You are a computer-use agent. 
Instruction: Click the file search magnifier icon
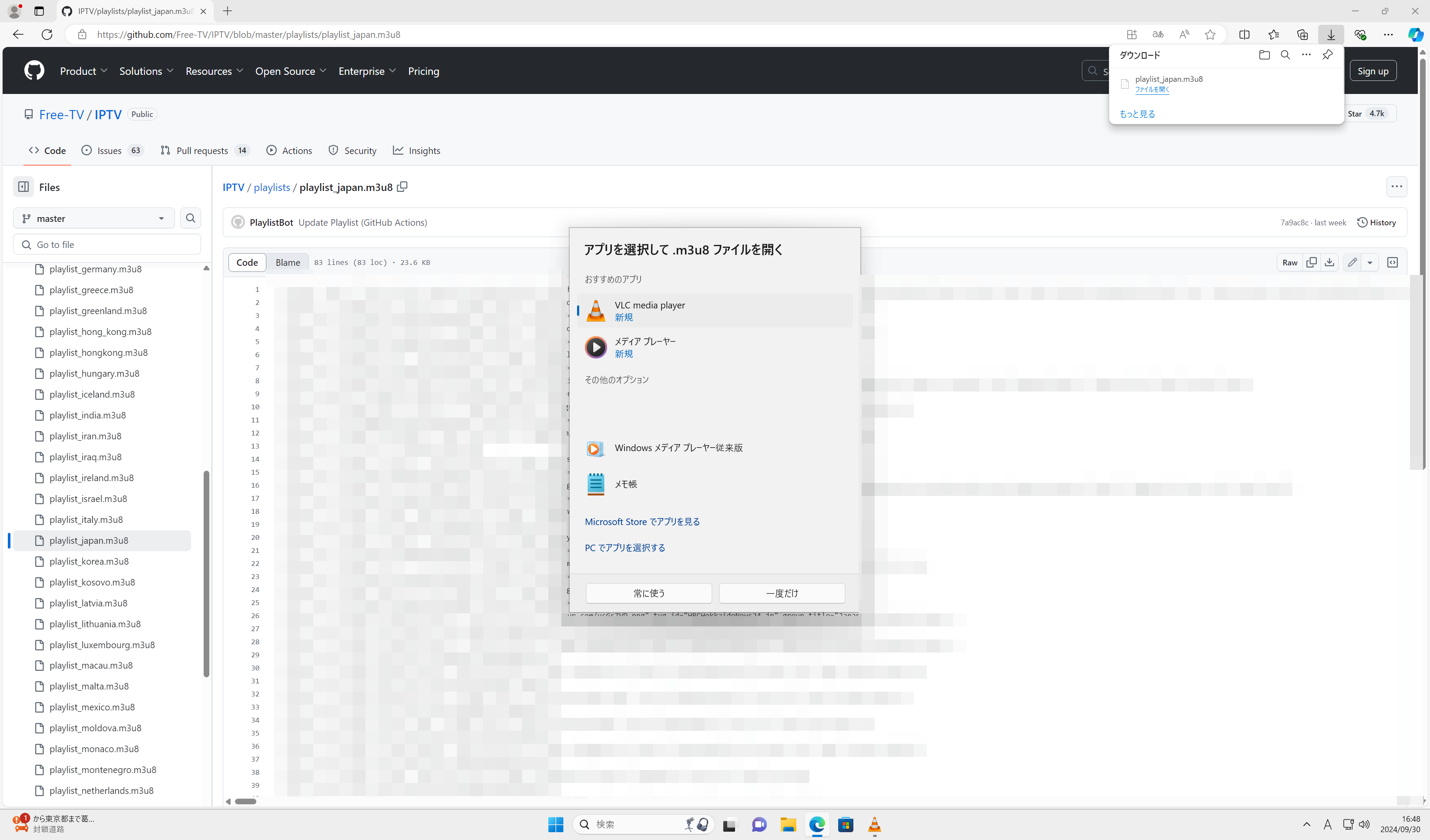click(191, 218)
